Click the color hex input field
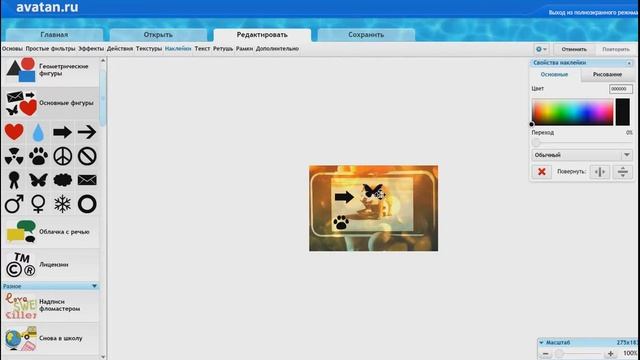 pos(620,89)
